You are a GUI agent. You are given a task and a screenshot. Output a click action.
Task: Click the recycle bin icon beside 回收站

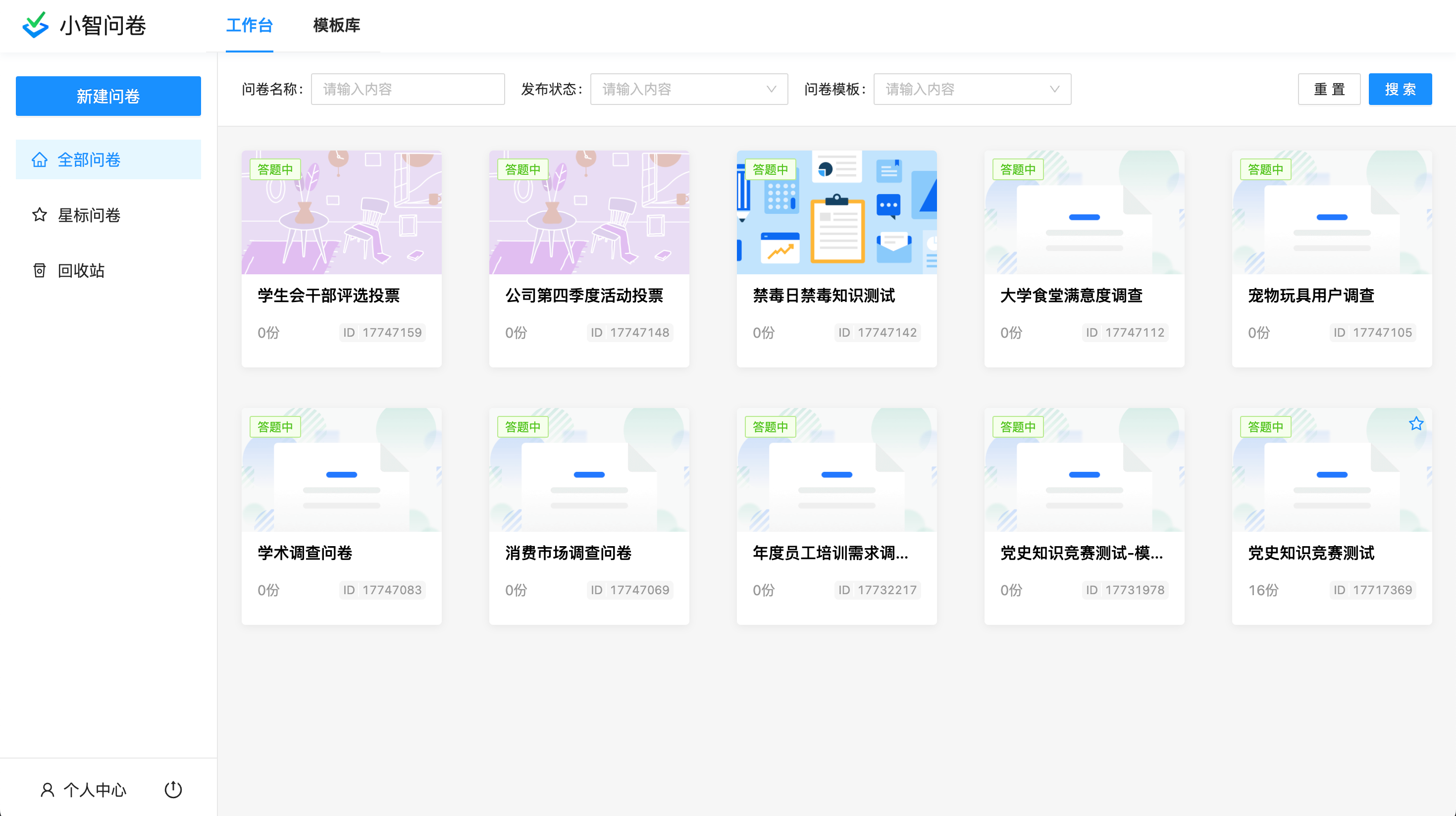(x=39, y=271)
